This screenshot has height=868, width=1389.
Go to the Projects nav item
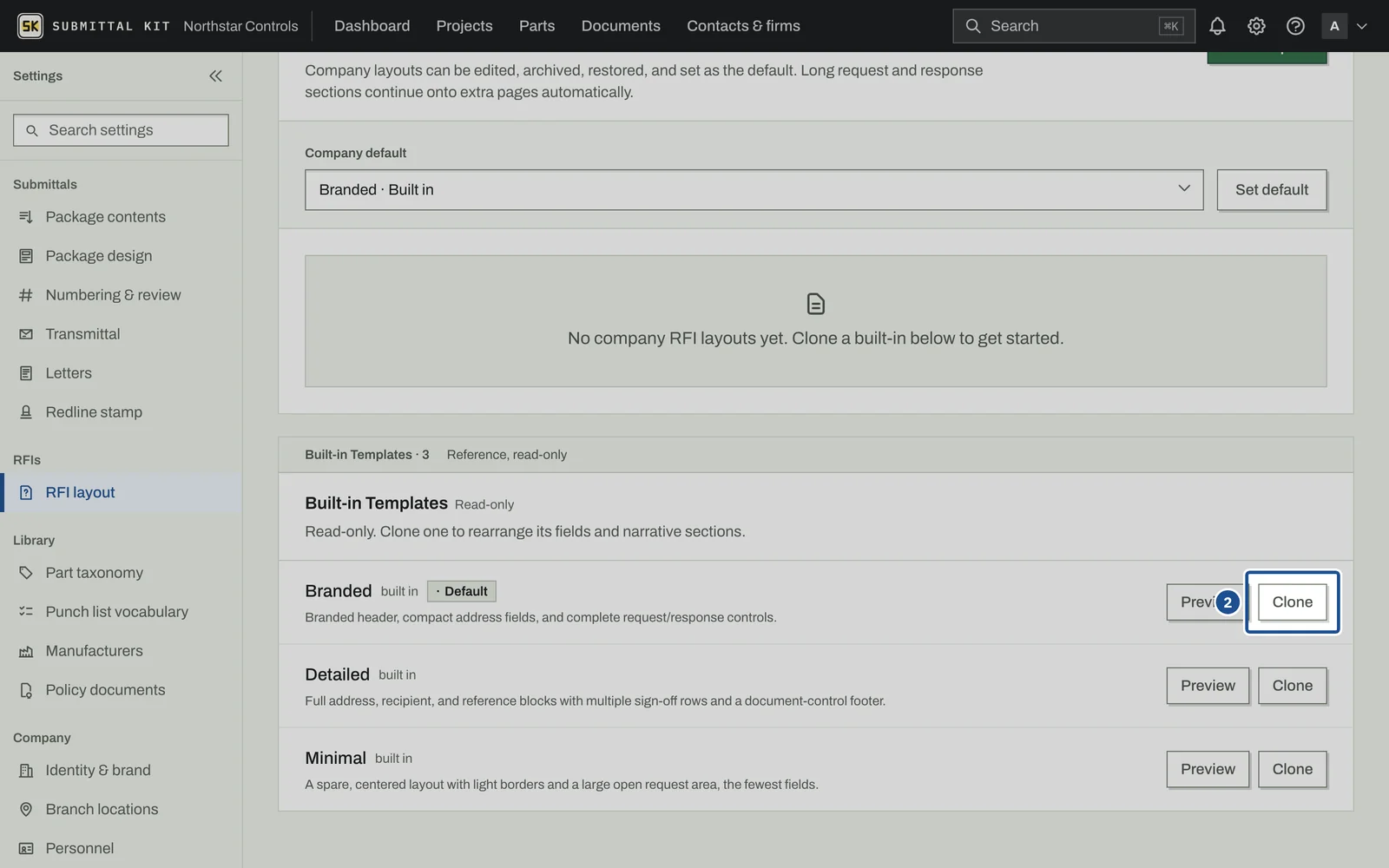464,26
